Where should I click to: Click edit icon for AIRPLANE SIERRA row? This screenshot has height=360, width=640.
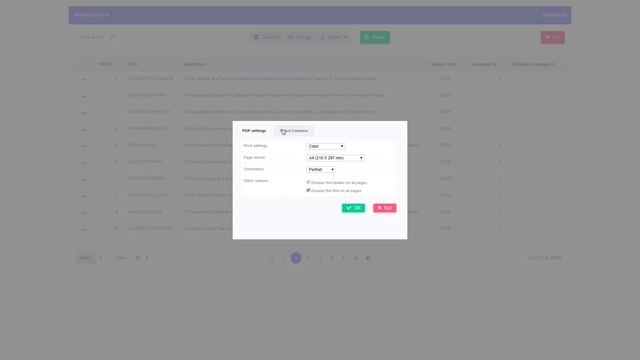coord(84,179)
